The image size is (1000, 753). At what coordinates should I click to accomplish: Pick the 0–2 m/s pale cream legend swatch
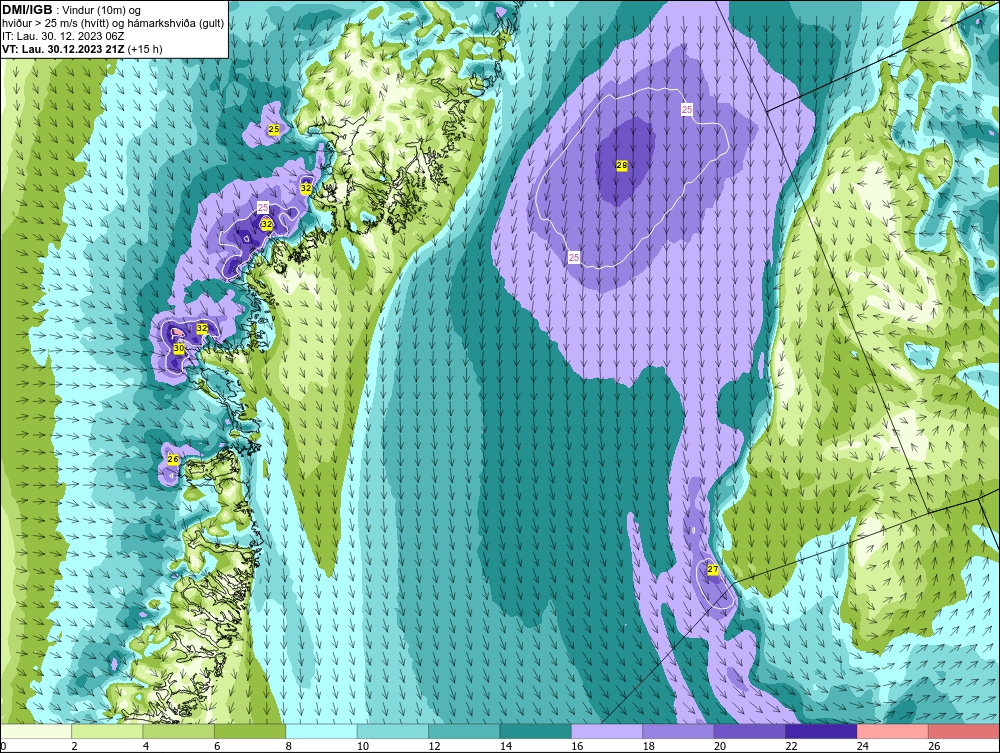tap(36, 731)
